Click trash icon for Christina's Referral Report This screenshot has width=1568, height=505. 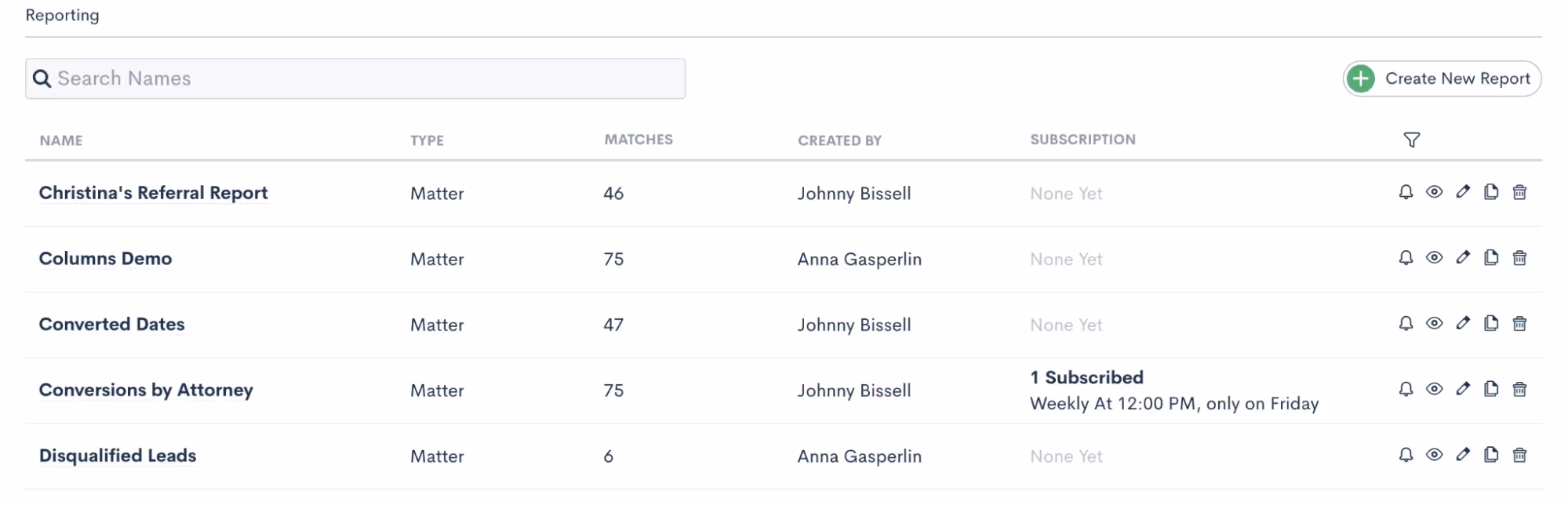(x=1519, y=192)
